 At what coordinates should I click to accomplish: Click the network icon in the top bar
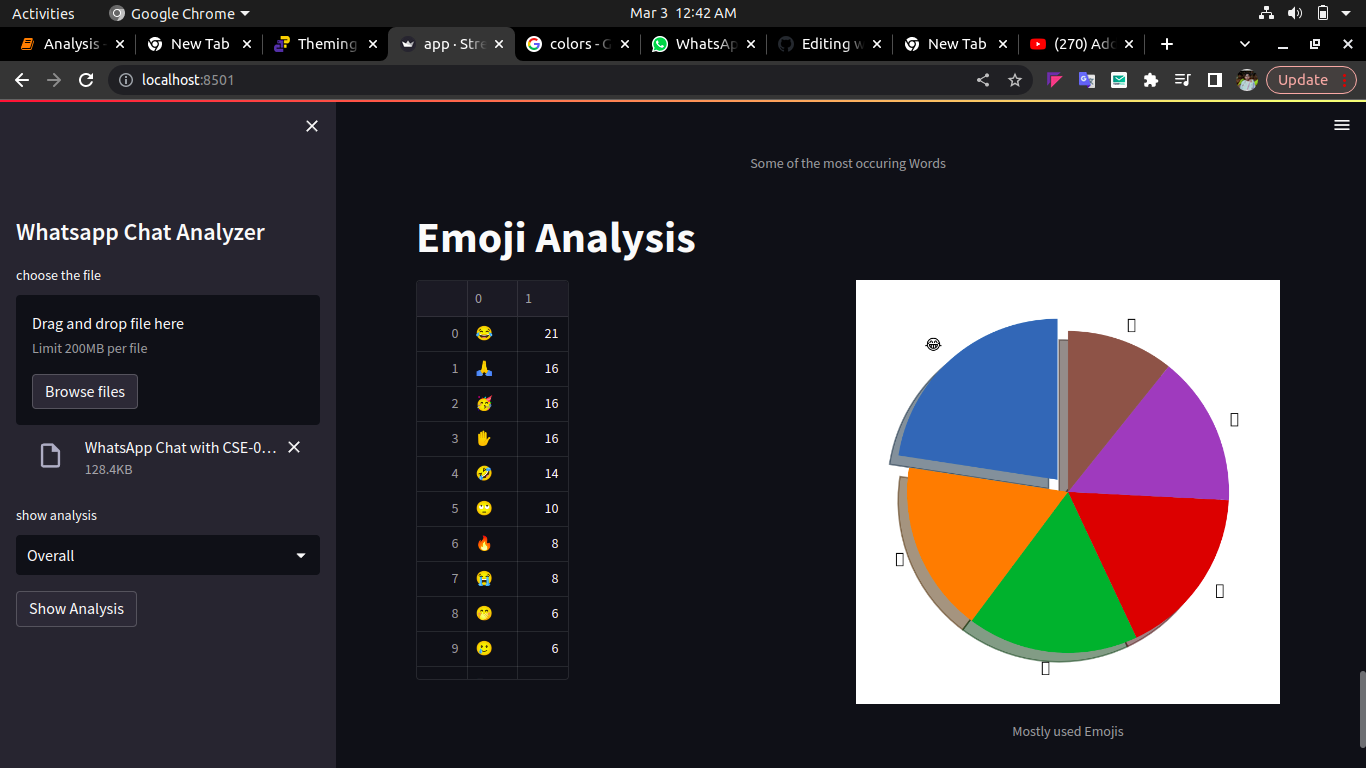pos(1266,13)
